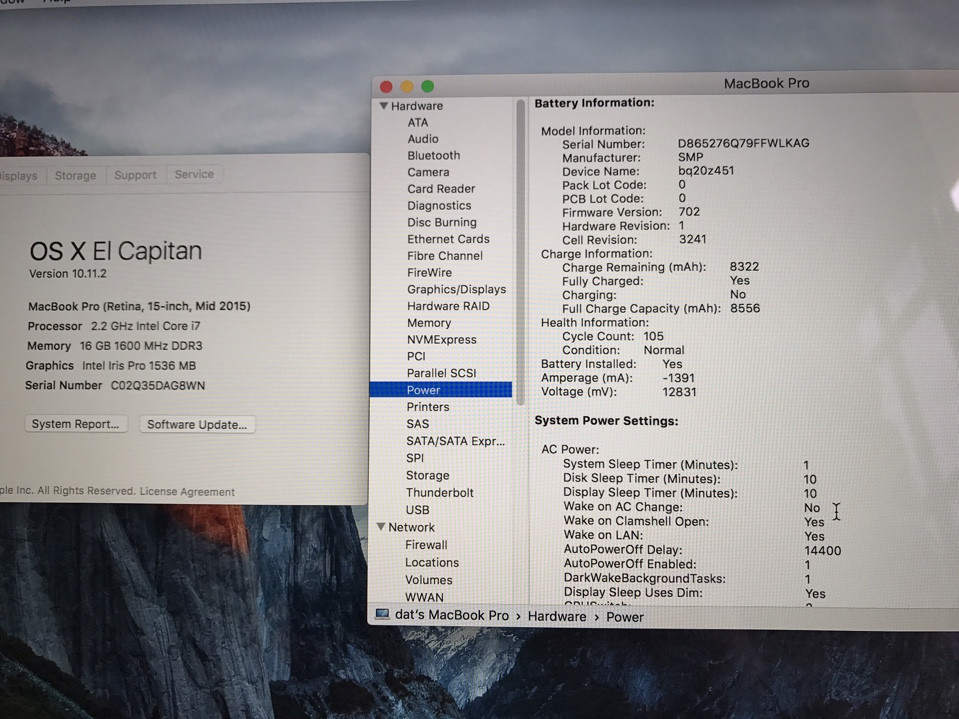This screenshot has height=719, width=959.
Task: Select Firewall under Network
Action: pos(426,544)
